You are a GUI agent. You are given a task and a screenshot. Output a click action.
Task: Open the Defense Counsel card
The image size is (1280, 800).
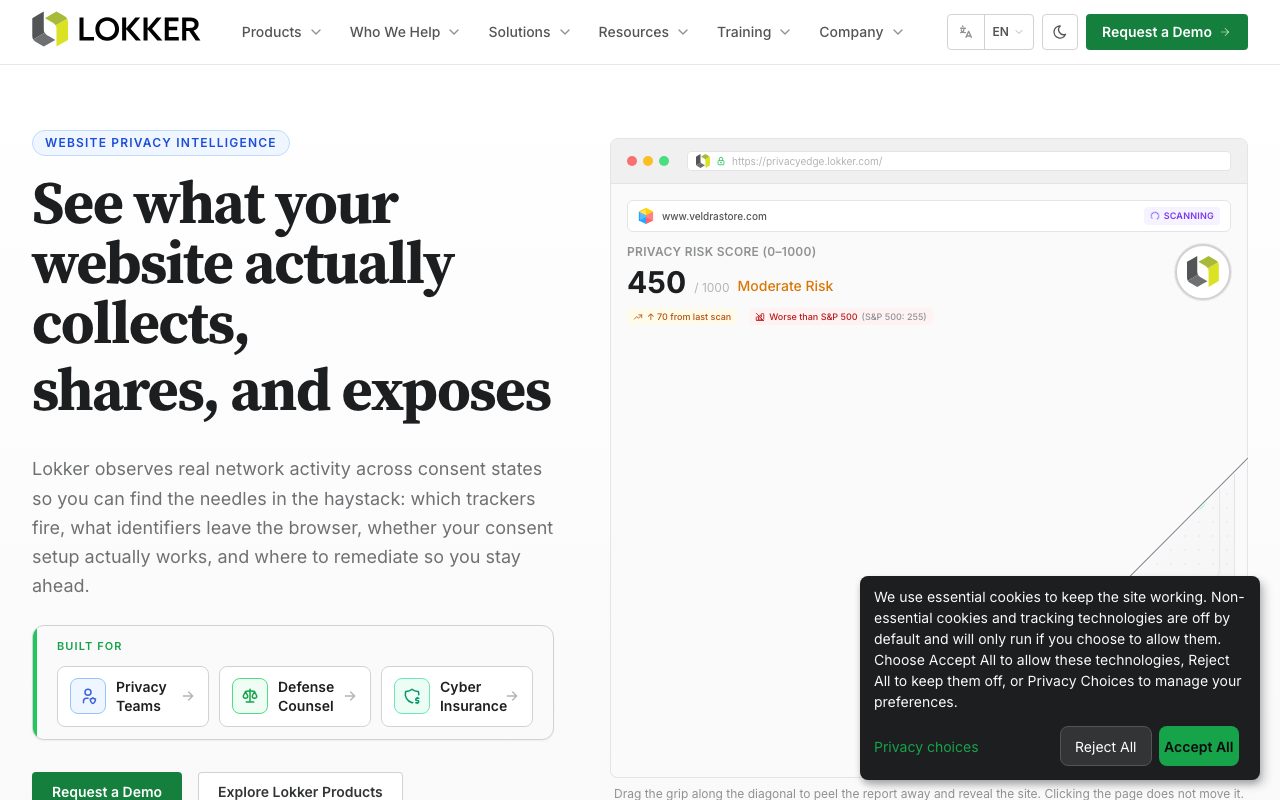point(295,696)
